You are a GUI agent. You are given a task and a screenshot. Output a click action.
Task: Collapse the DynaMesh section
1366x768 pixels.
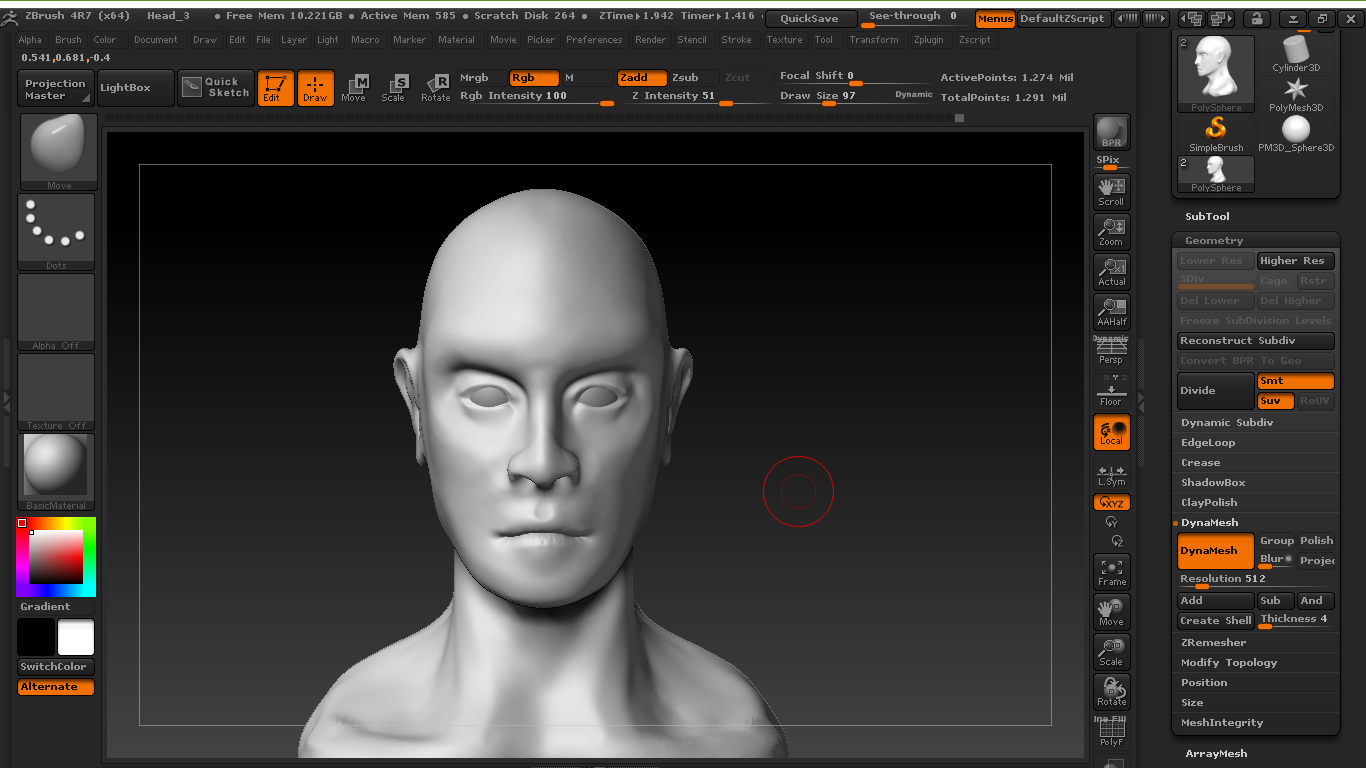(1209, 523)
